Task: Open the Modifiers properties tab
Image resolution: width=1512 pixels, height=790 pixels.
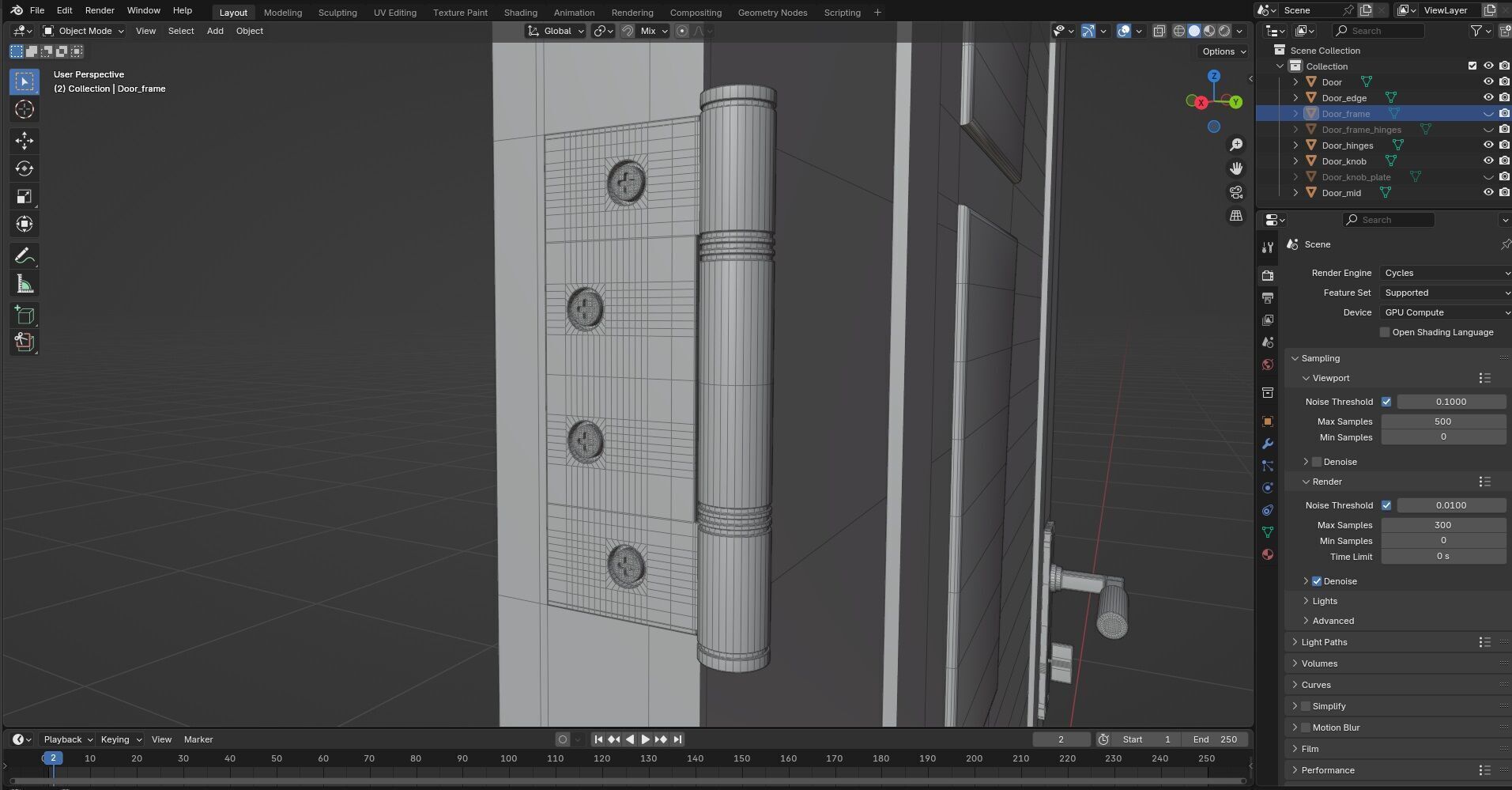Action: click(x=1268, y=444)
